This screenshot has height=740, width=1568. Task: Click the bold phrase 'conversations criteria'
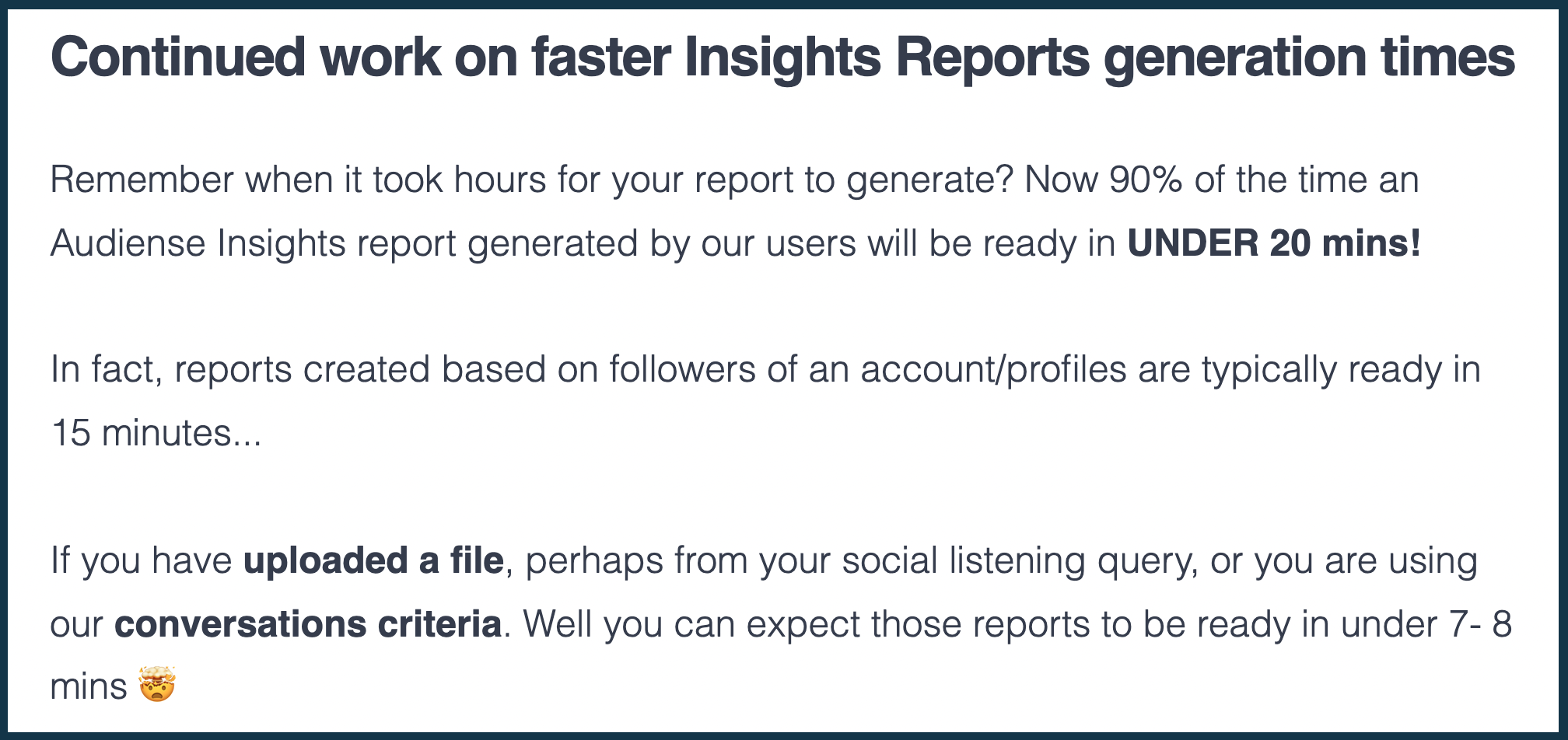(308, 624)
